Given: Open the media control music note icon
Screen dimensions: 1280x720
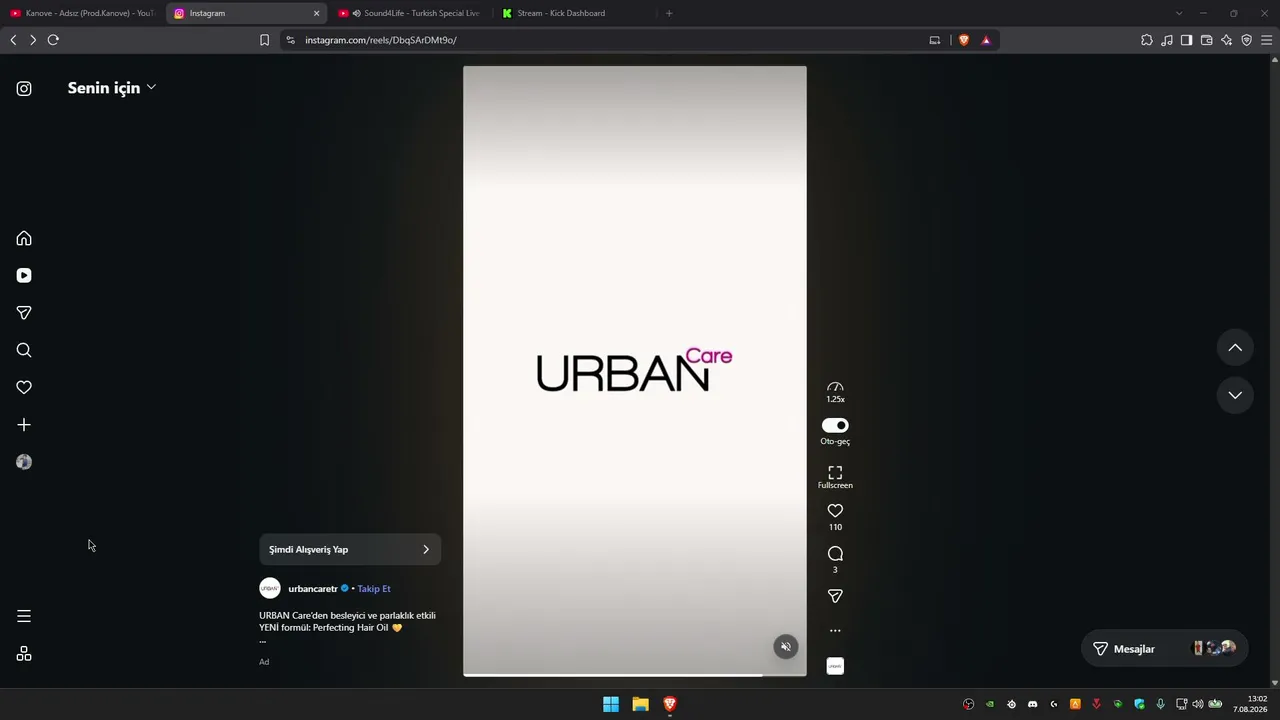Looking at the screenshot, I should click(1167, 40).
